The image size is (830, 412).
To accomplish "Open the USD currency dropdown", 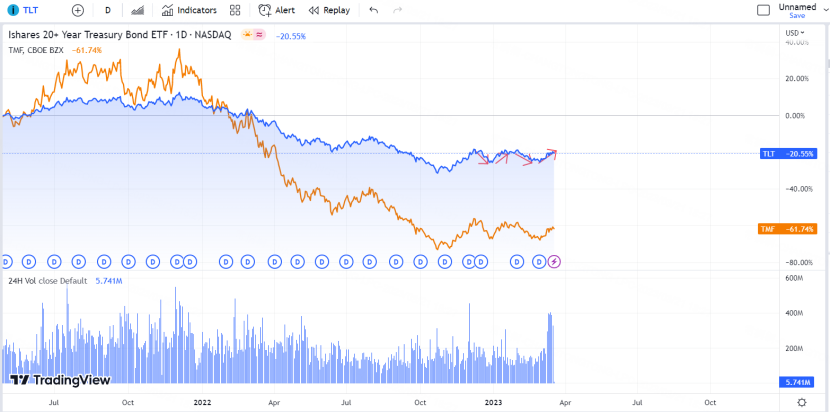I will [795, 34].
